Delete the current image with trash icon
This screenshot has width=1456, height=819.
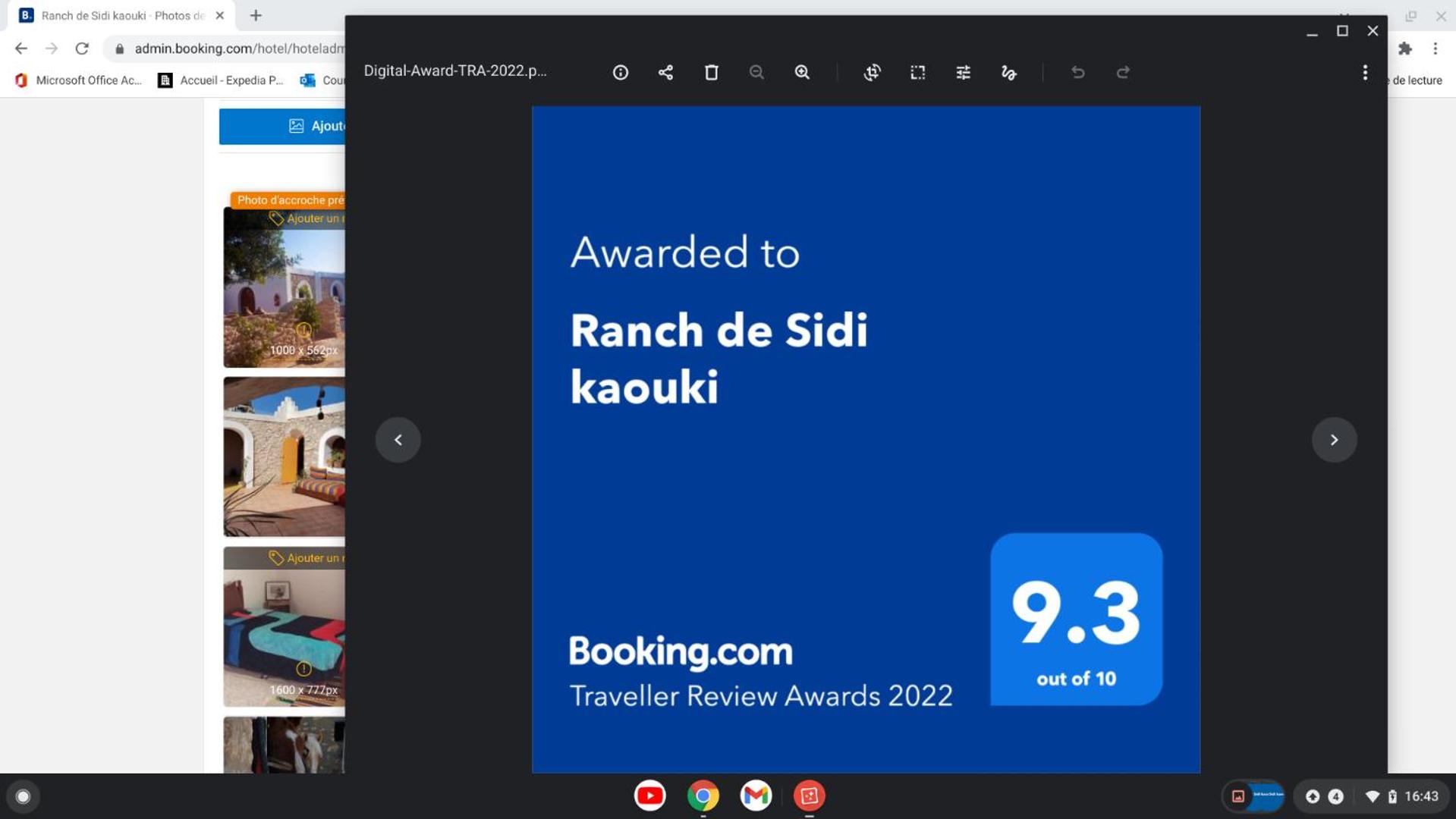tap(711, 72)
